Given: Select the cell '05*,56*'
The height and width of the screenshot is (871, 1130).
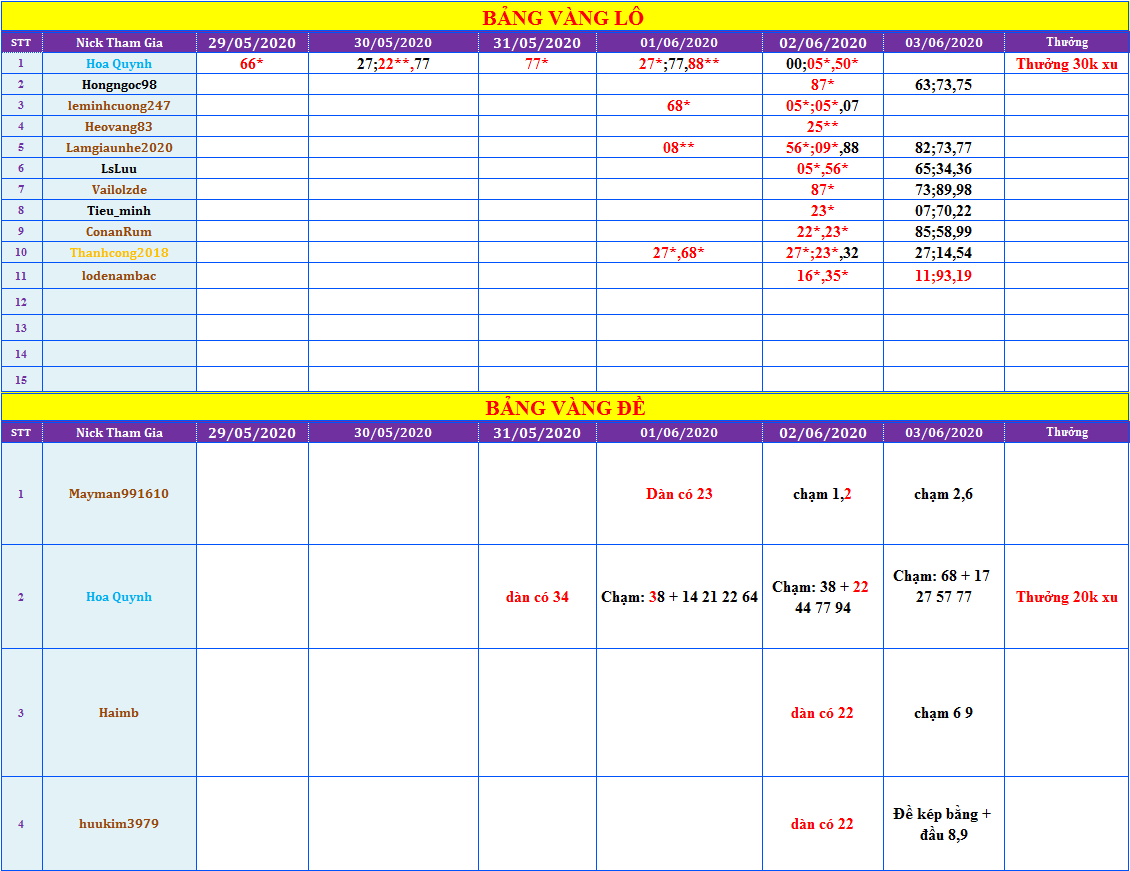Looking at the screenshot, I should (822, 169).
